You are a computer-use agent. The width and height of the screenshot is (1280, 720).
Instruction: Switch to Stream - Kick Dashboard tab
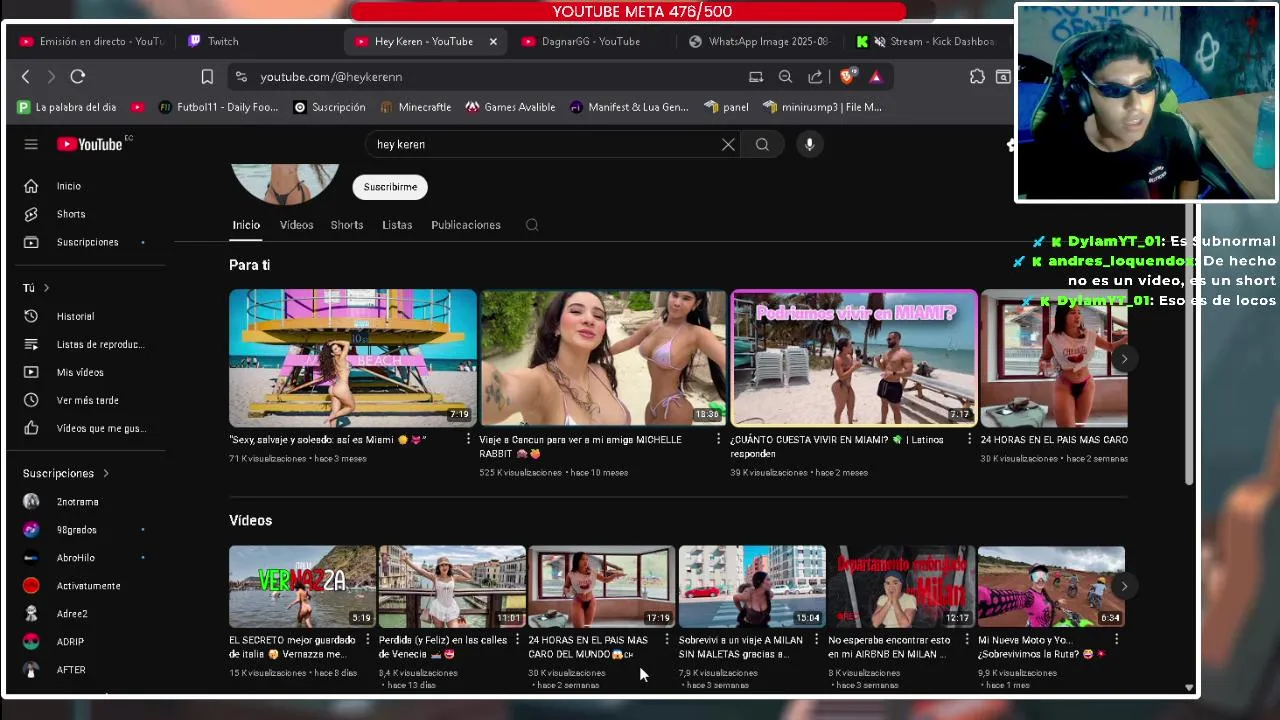928,41
